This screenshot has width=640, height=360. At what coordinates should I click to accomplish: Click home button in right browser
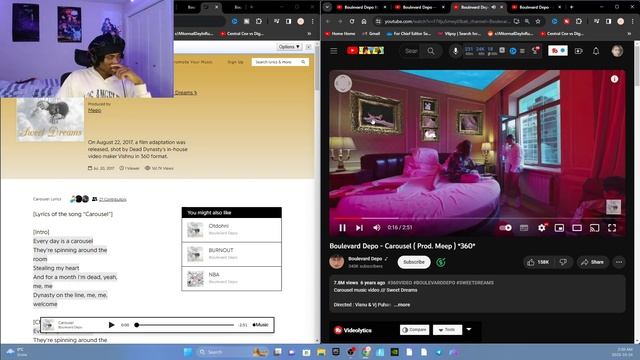(364, 21)
